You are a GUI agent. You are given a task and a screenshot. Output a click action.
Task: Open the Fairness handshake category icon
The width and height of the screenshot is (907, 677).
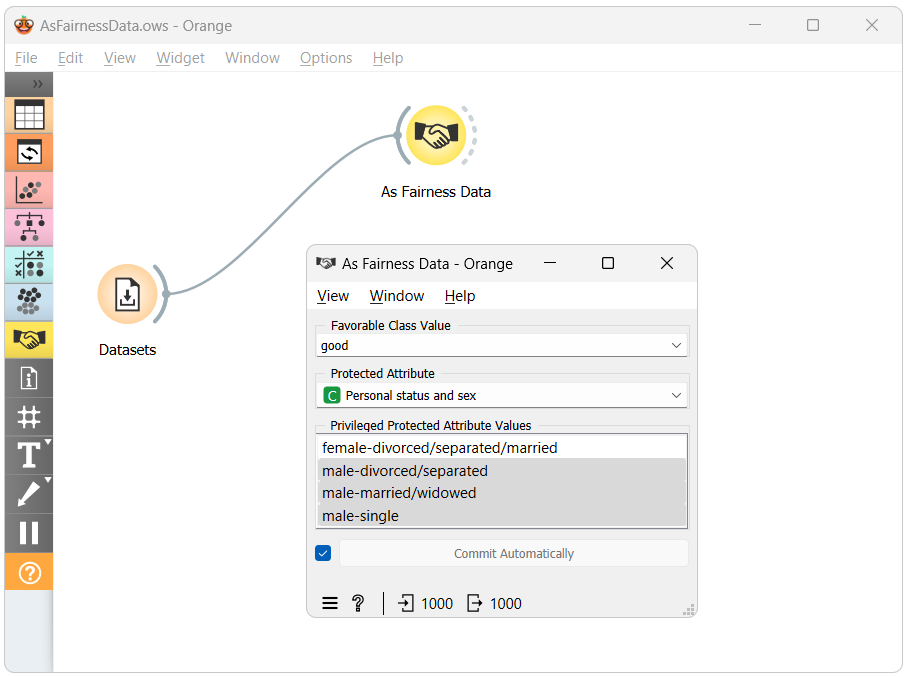click(x=29, y=340)
